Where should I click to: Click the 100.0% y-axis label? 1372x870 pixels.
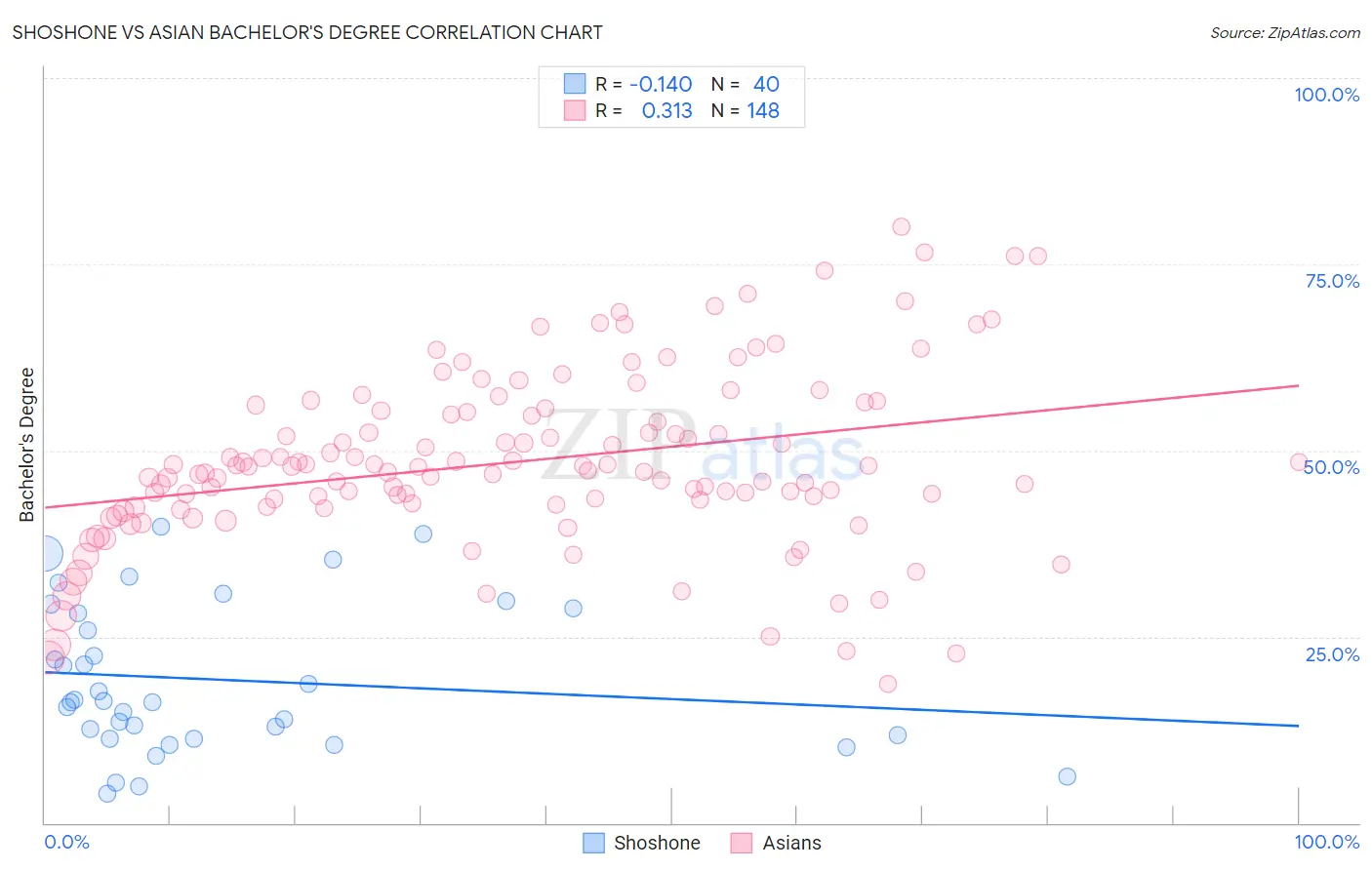click(x=1327, y=95)
